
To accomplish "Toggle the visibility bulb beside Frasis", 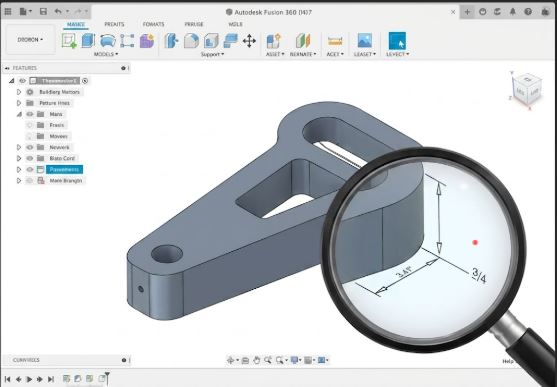I will pyautogui.click(x=30, y=125).
